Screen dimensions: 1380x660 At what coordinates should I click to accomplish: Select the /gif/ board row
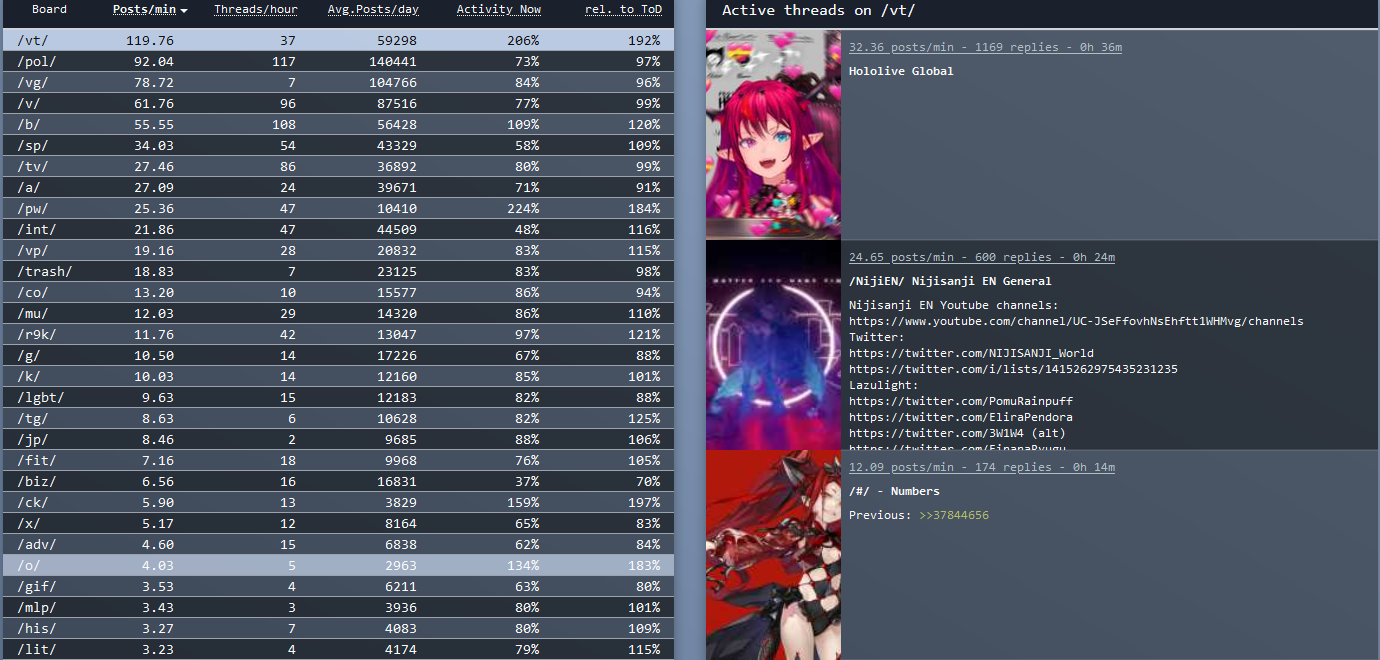click(x=337, y=586)
